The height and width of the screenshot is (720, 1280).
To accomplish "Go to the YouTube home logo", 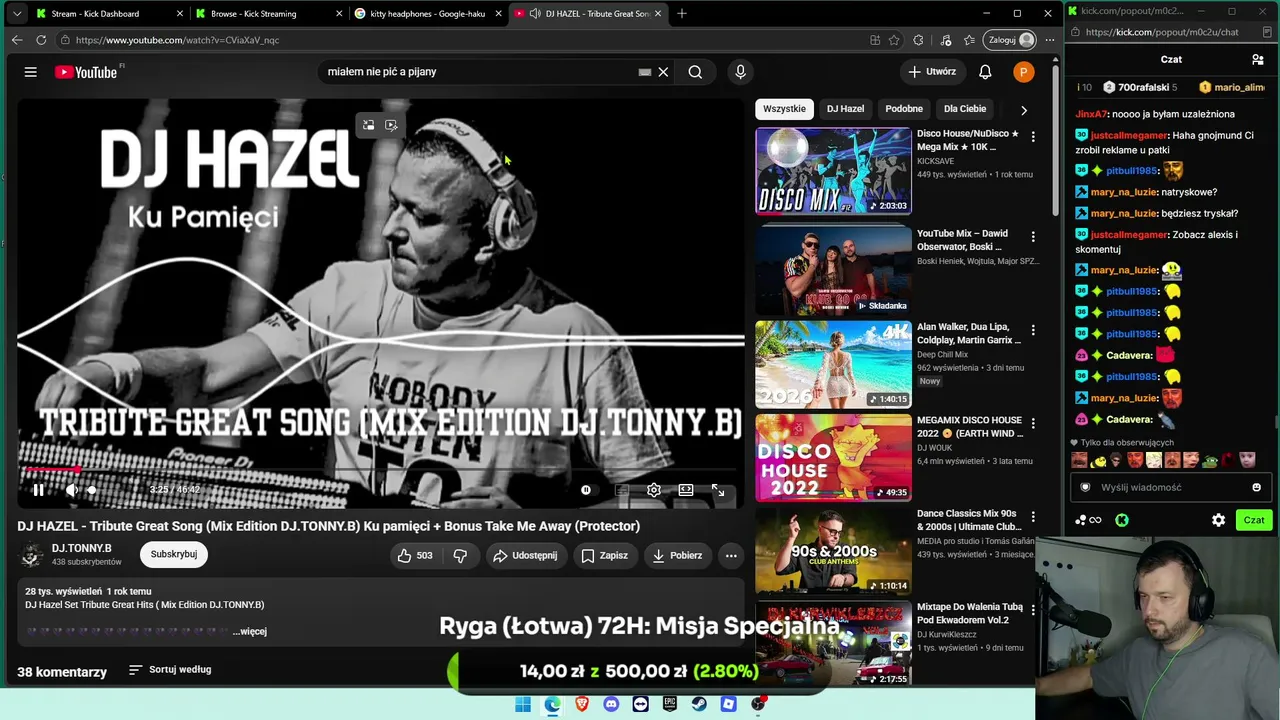I will point(86,72).
